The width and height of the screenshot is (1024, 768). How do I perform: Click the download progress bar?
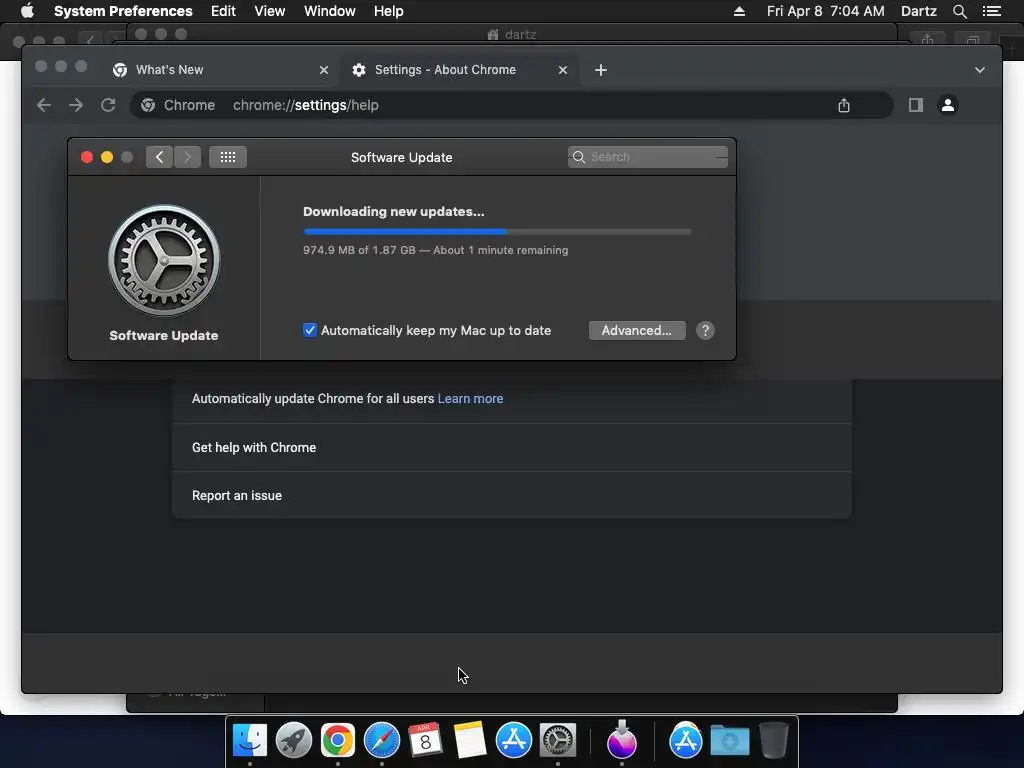pos(497,231)
